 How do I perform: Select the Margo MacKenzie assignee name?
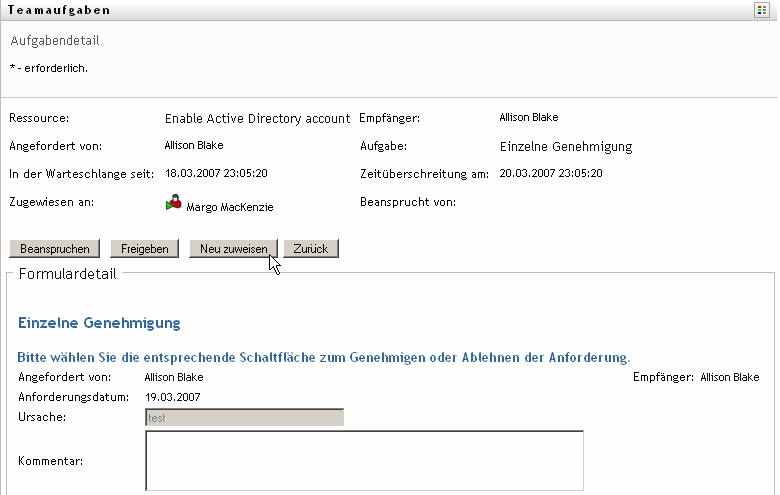click(230, 207)
